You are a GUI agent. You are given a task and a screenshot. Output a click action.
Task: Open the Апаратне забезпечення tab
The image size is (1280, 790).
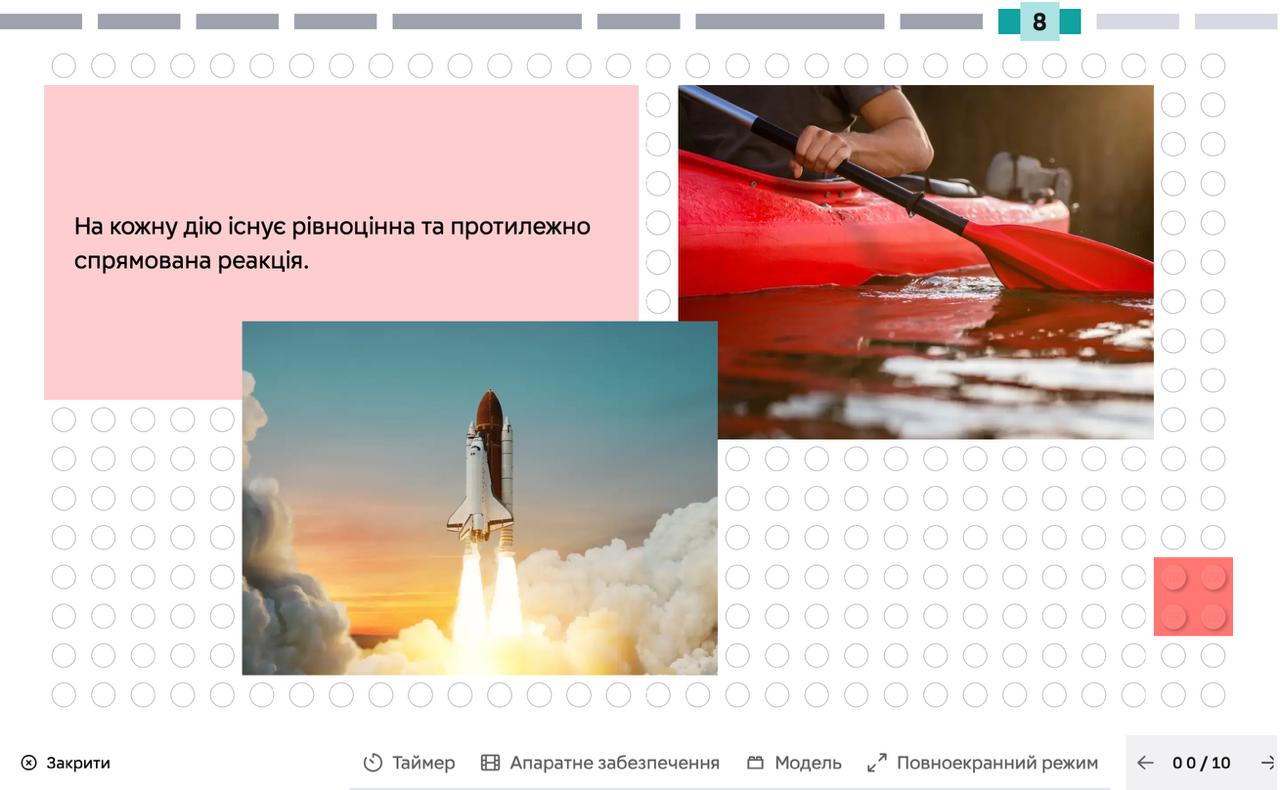(614, 763)
